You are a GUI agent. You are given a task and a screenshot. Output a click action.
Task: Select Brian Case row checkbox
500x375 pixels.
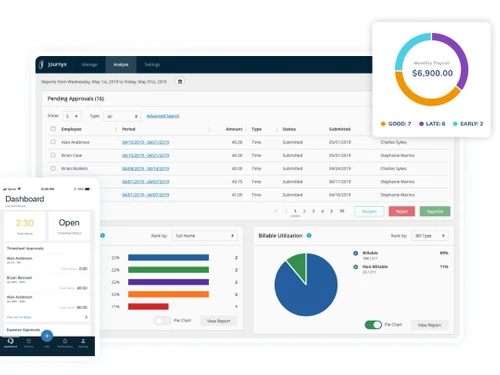pos(53,155)
